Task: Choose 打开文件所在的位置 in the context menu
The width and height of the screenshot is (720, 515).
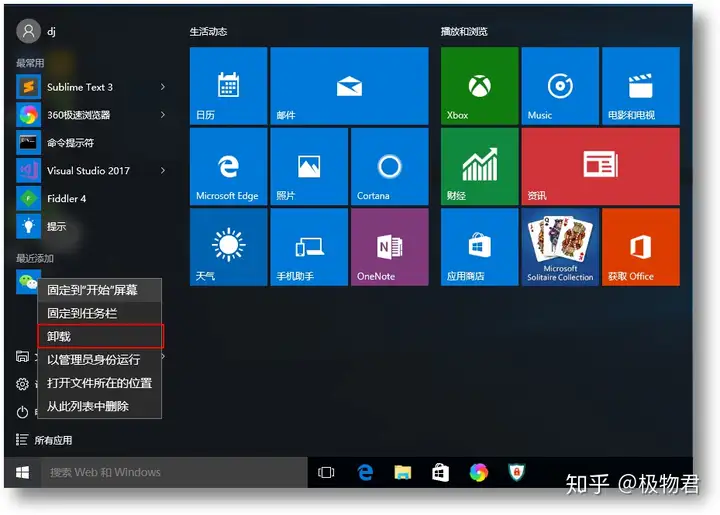Action: tap(100, 383)
